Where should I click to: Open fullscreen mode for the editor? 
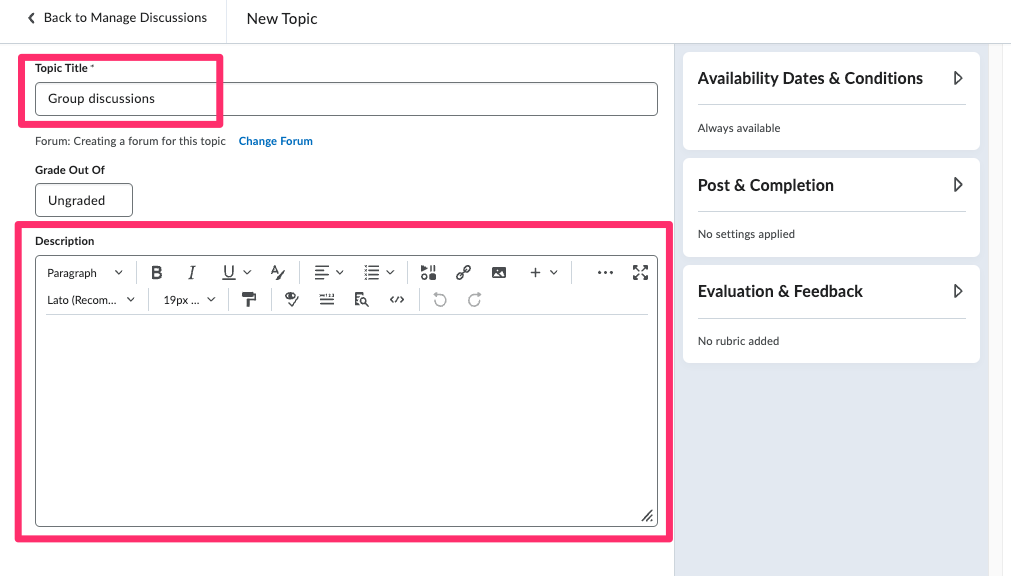coord(640,273)
